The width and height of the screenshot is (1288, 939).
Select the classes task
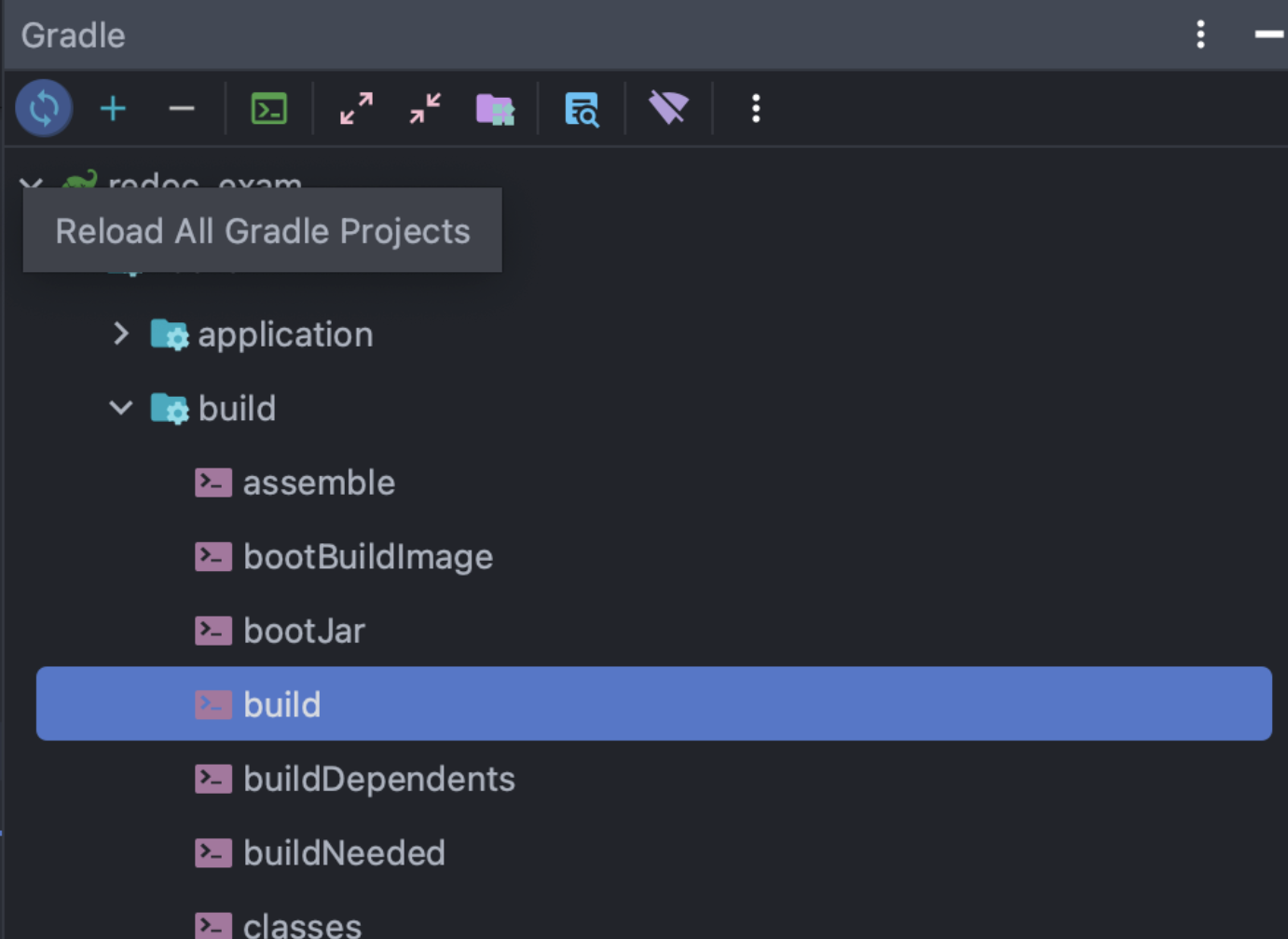302,925
